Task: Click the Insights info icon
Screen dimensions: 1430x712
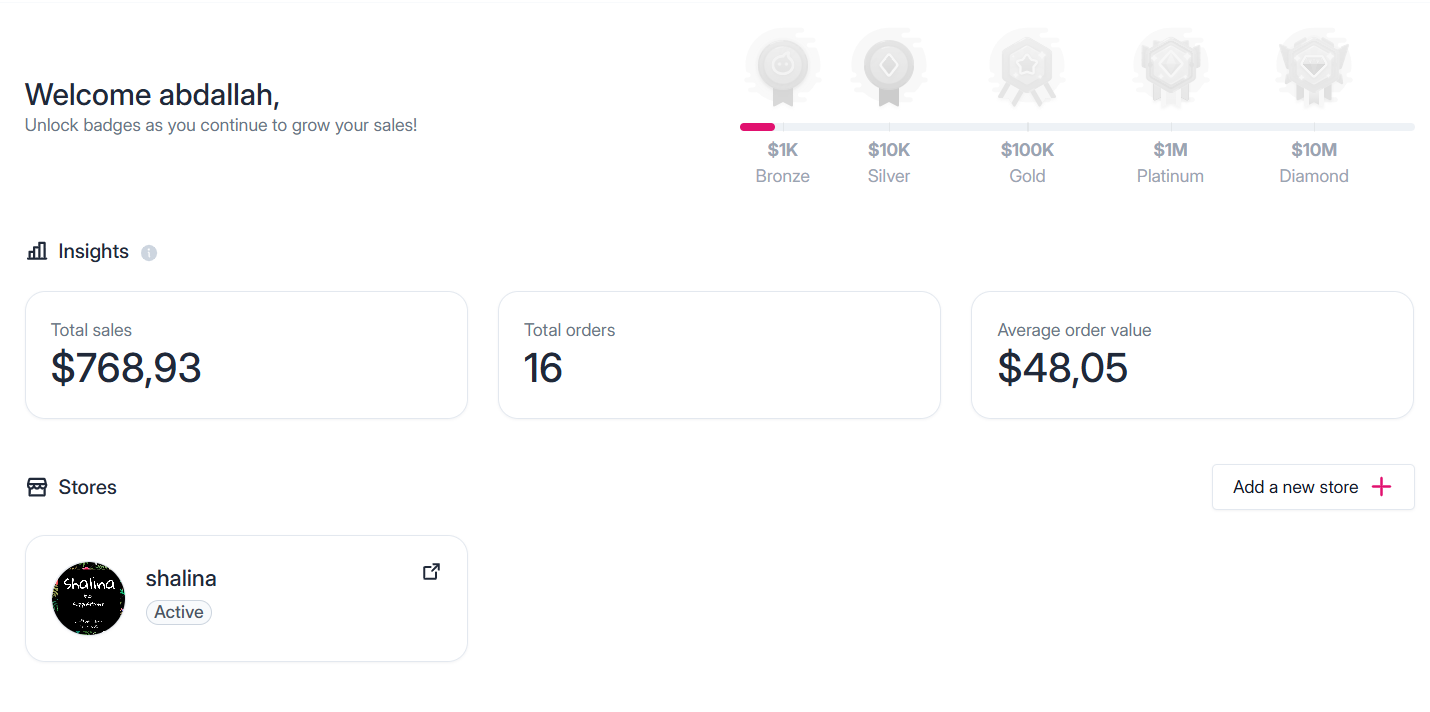Action: coord(149,253)
